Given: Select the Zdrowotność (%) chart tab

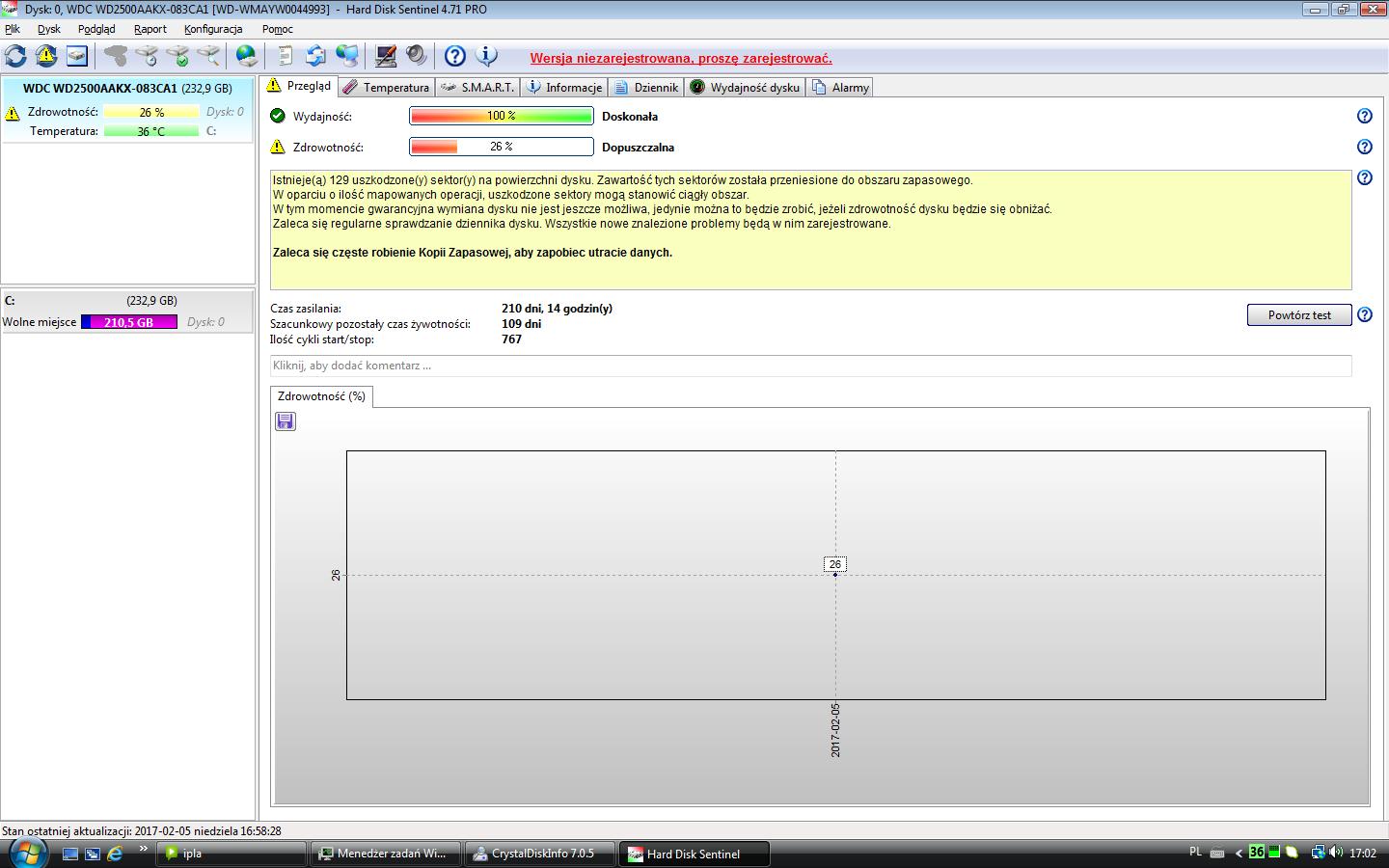Looking at the screenshot, I should click(x=321, y=396).
